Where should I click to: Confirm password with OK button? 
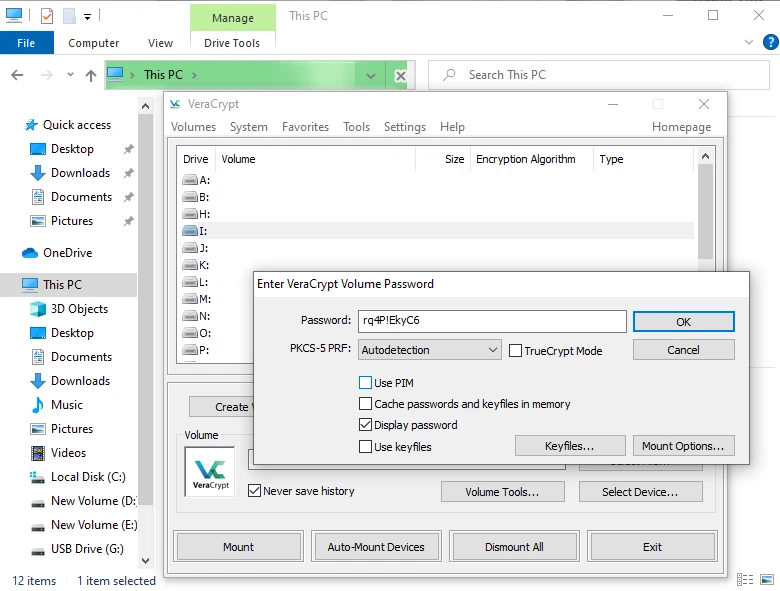683,322
